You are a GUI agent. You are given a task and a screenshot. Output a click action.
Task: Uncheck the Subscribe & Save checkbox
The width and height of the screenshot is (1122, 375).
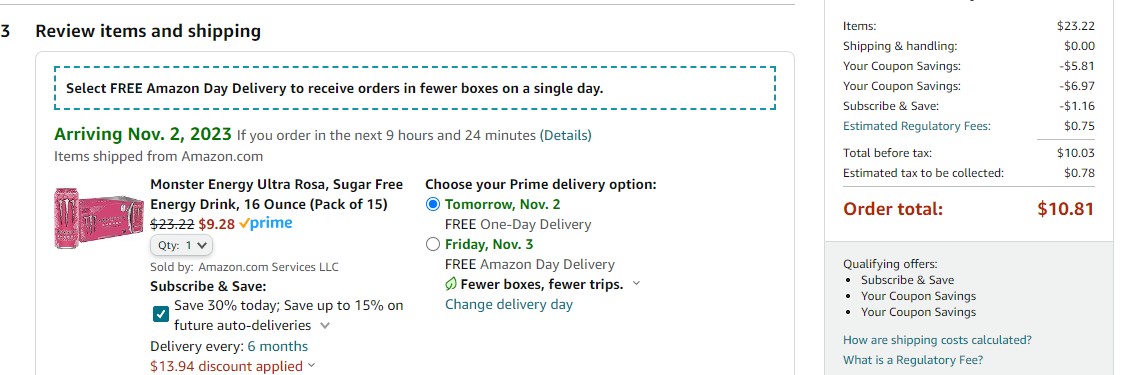(161, 313)
